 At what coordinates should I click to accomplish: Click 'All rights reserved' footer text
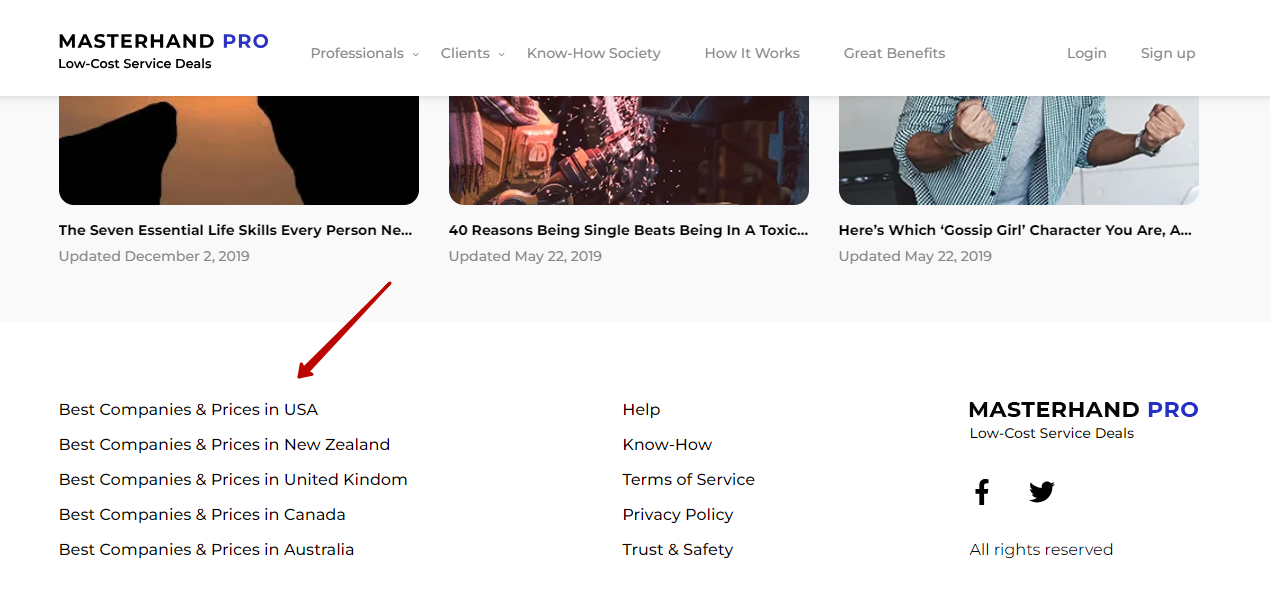click(1041, 550)
